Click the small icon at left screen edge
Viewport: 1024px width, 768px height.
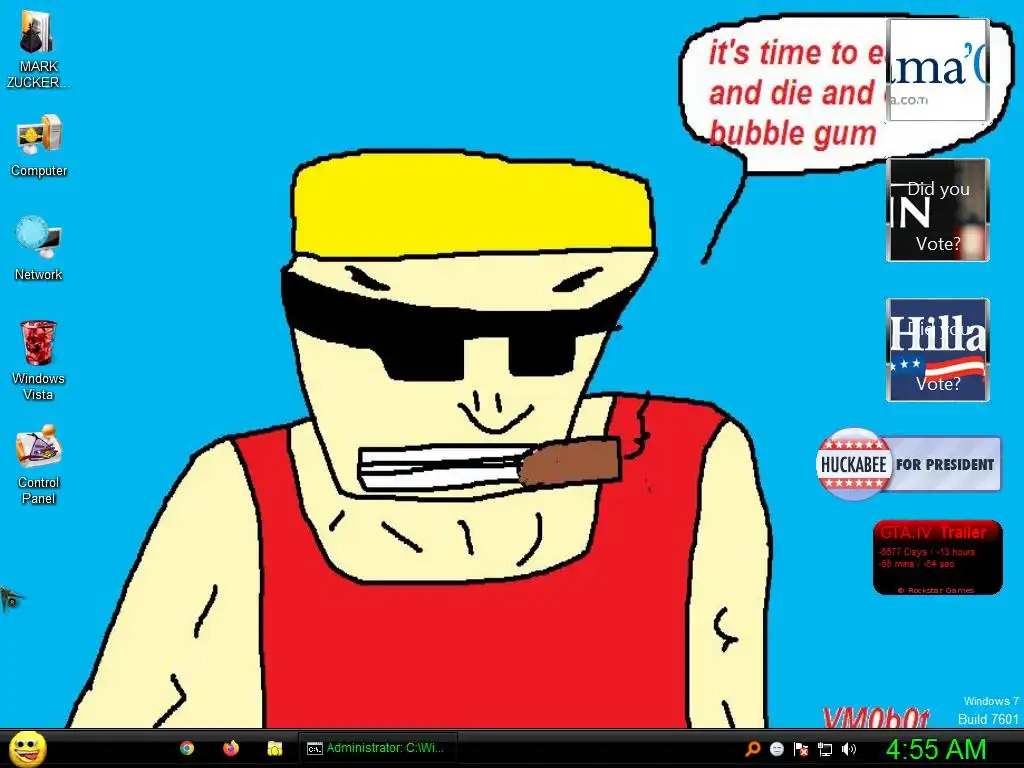click(10, 598)
